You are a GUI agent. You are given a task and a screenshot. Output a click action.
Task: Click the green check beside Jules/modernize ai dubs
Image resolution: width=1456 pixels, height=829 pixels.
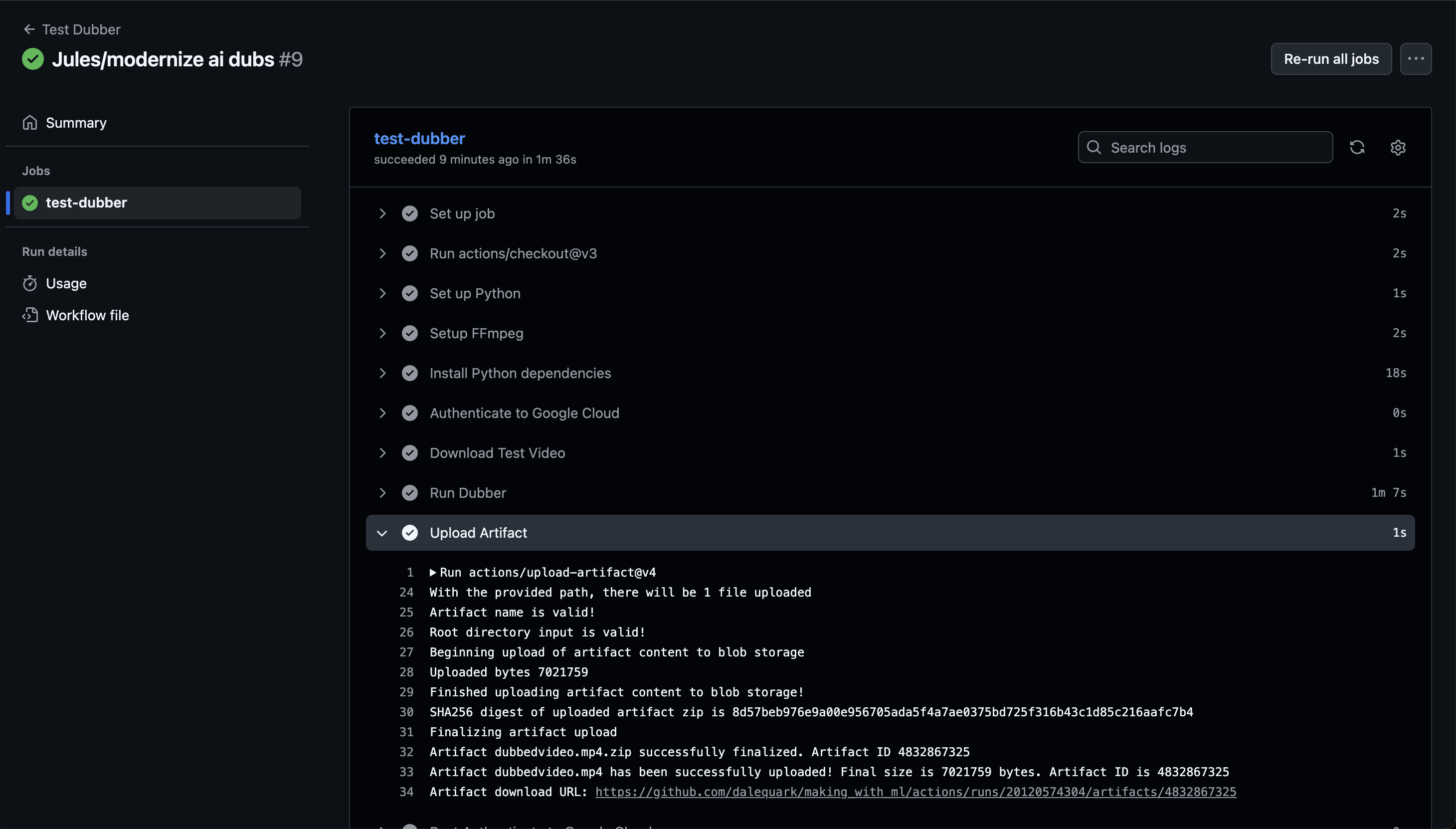pos(32,59)
